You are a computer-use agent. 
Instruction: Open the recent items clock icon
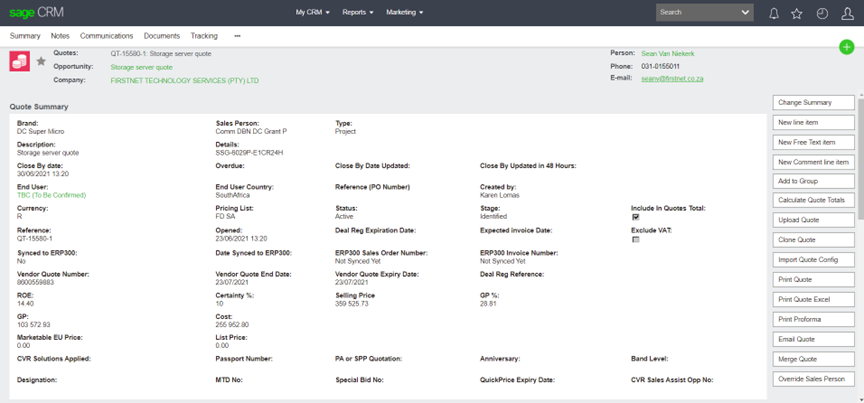tap(822, 13)
